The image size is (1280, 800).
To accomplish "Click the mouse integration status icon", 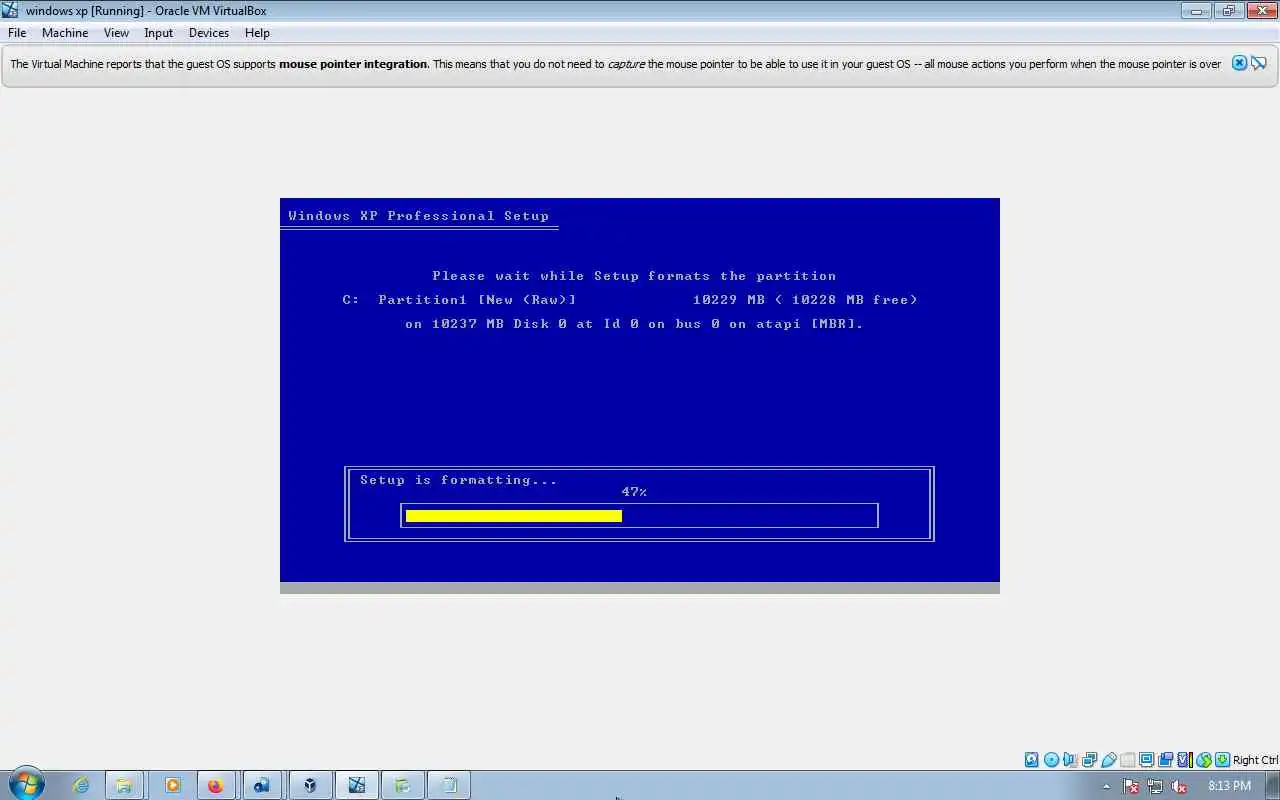I will tap(1204, 760).
